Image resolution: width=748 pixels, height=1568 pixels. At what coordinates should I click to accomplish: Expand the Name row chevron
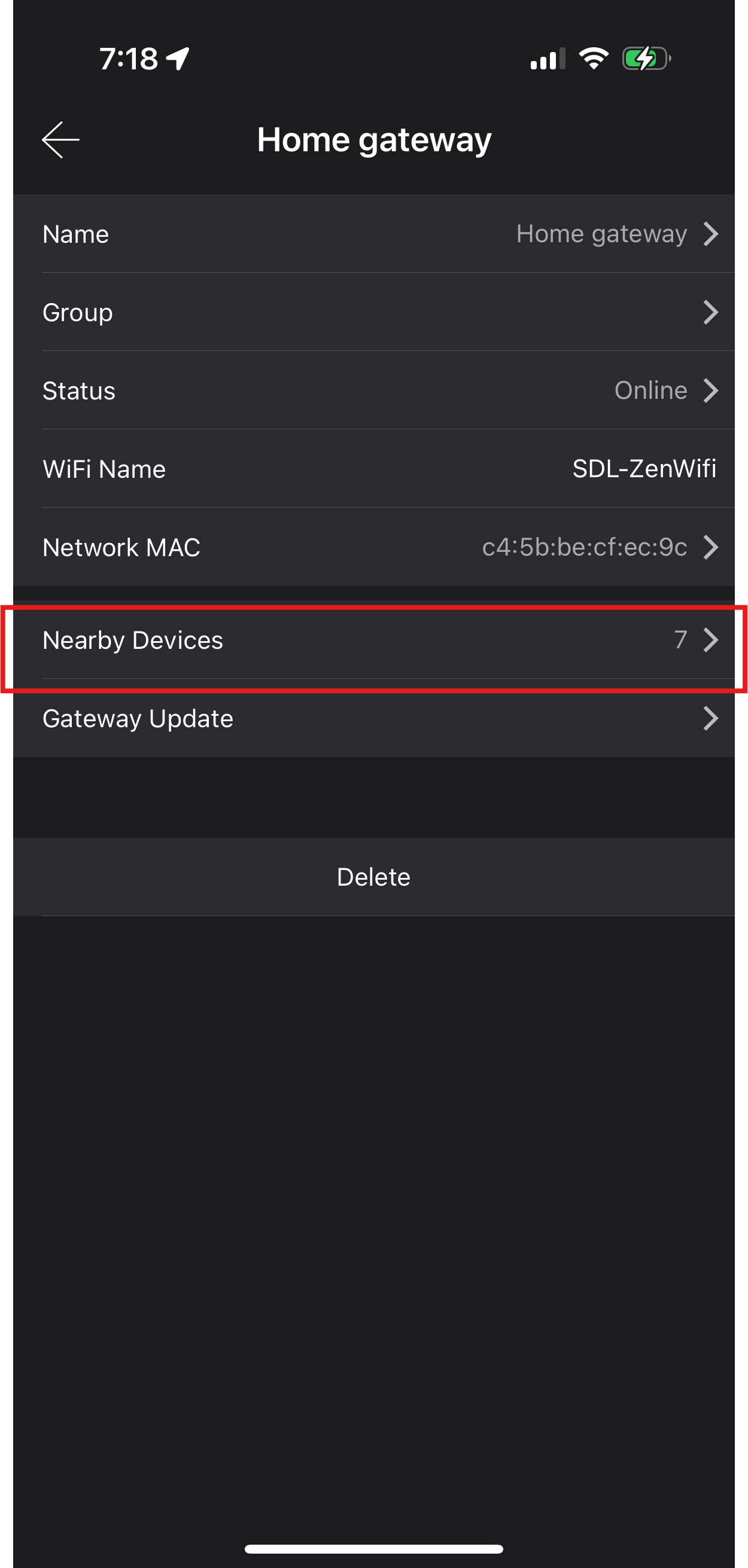tap(710, 234)
